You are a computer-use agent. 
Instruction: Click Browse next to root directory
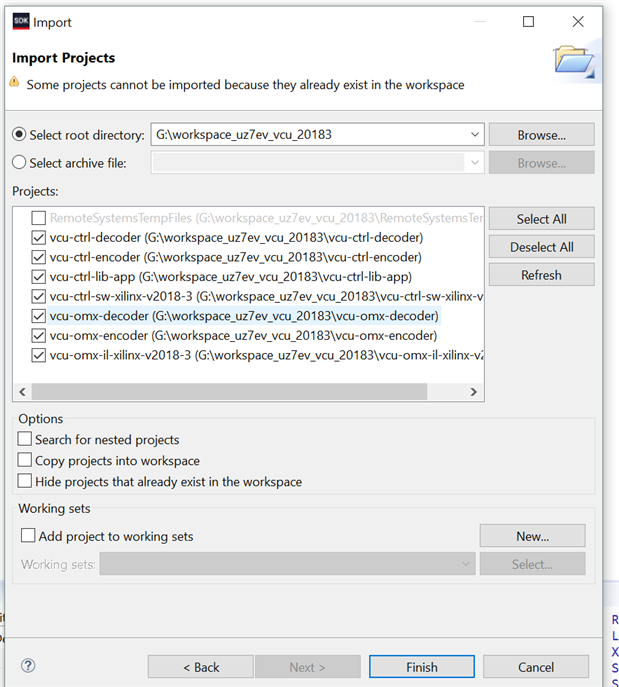[541, 135]
